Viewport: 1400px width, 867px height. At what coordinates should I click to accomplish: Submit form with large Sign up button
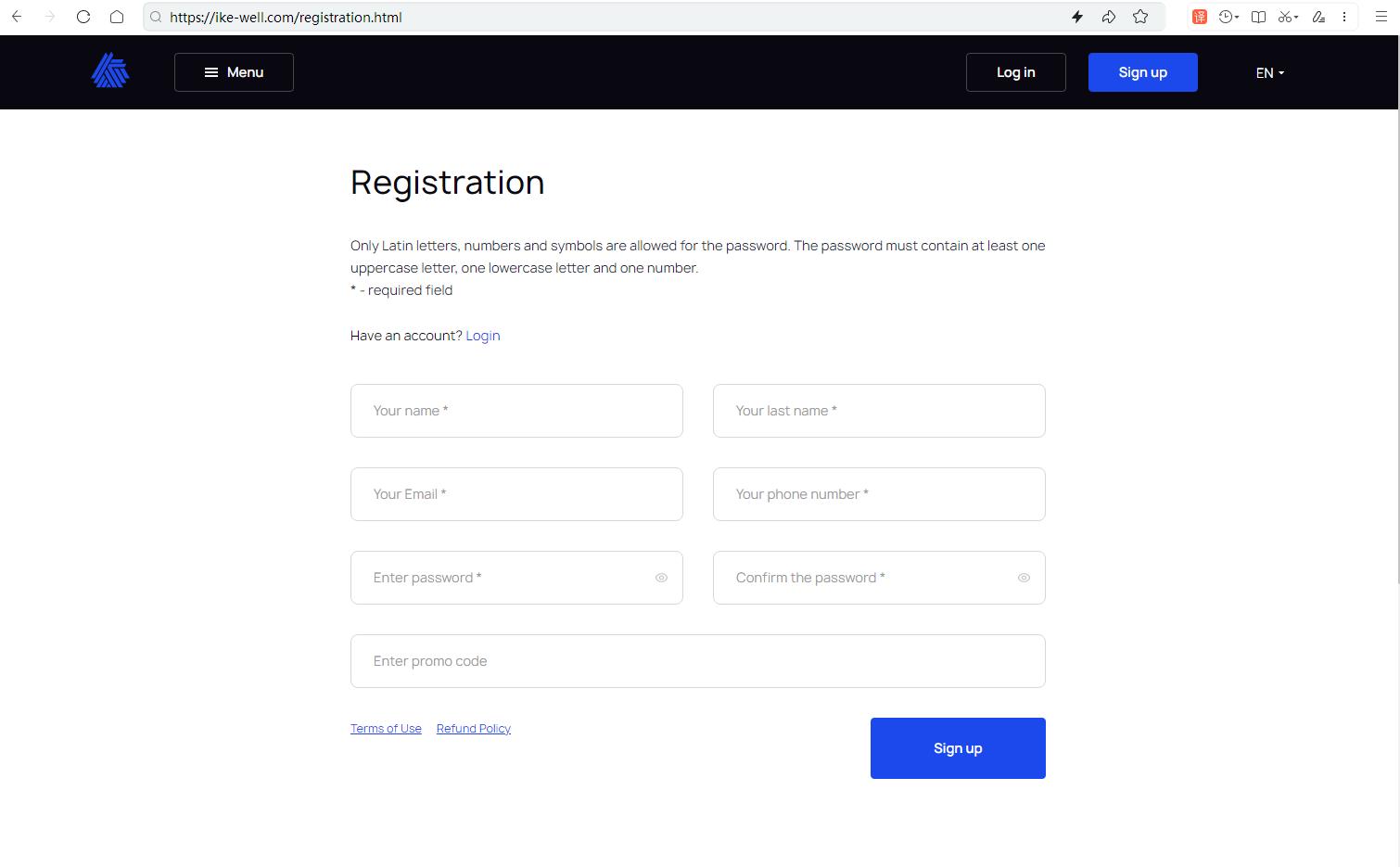coord(958,748)
